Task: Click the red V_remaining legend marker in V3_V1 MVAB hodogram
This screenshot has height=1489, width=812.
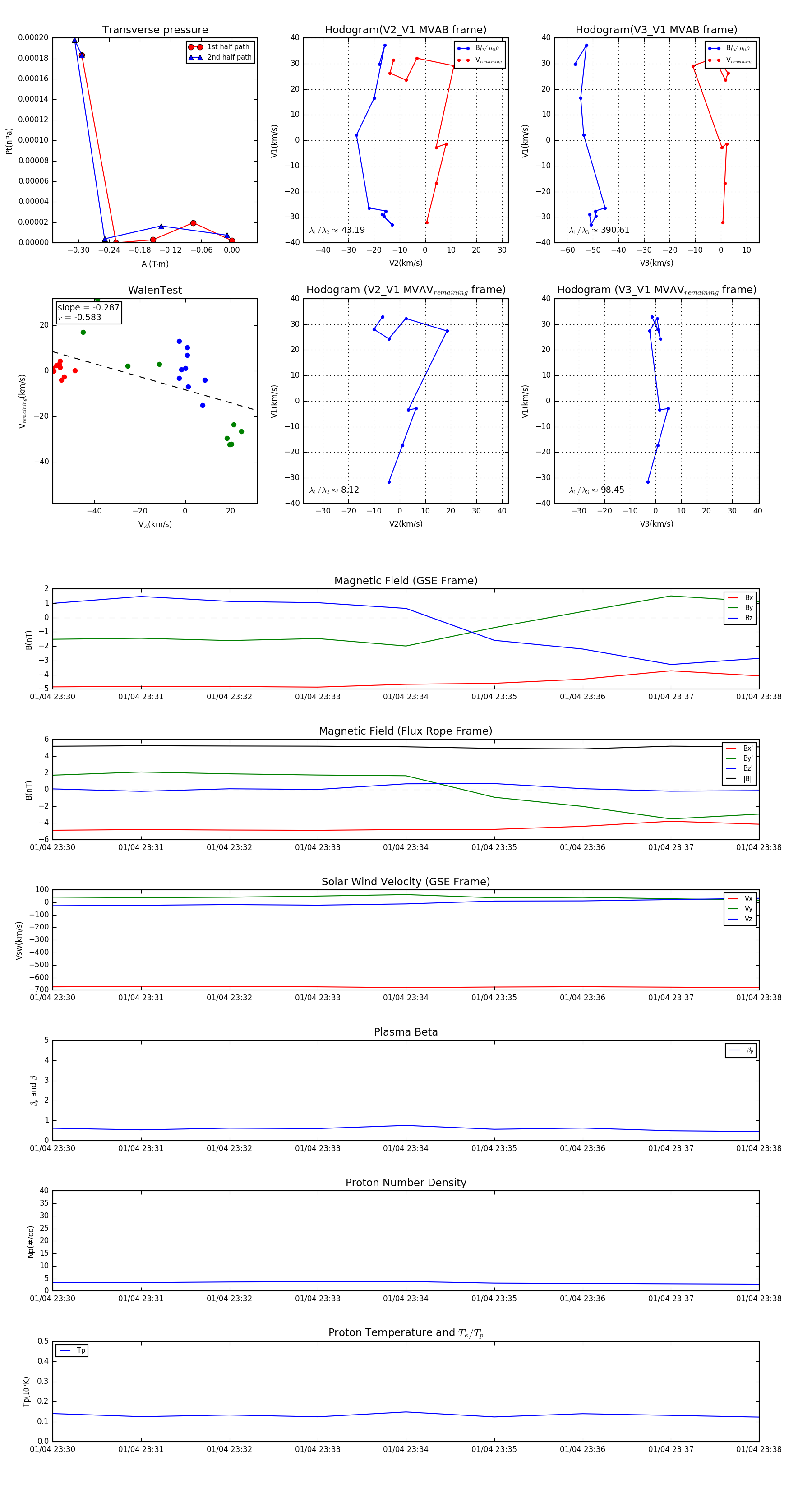Action: click(714, 60)
